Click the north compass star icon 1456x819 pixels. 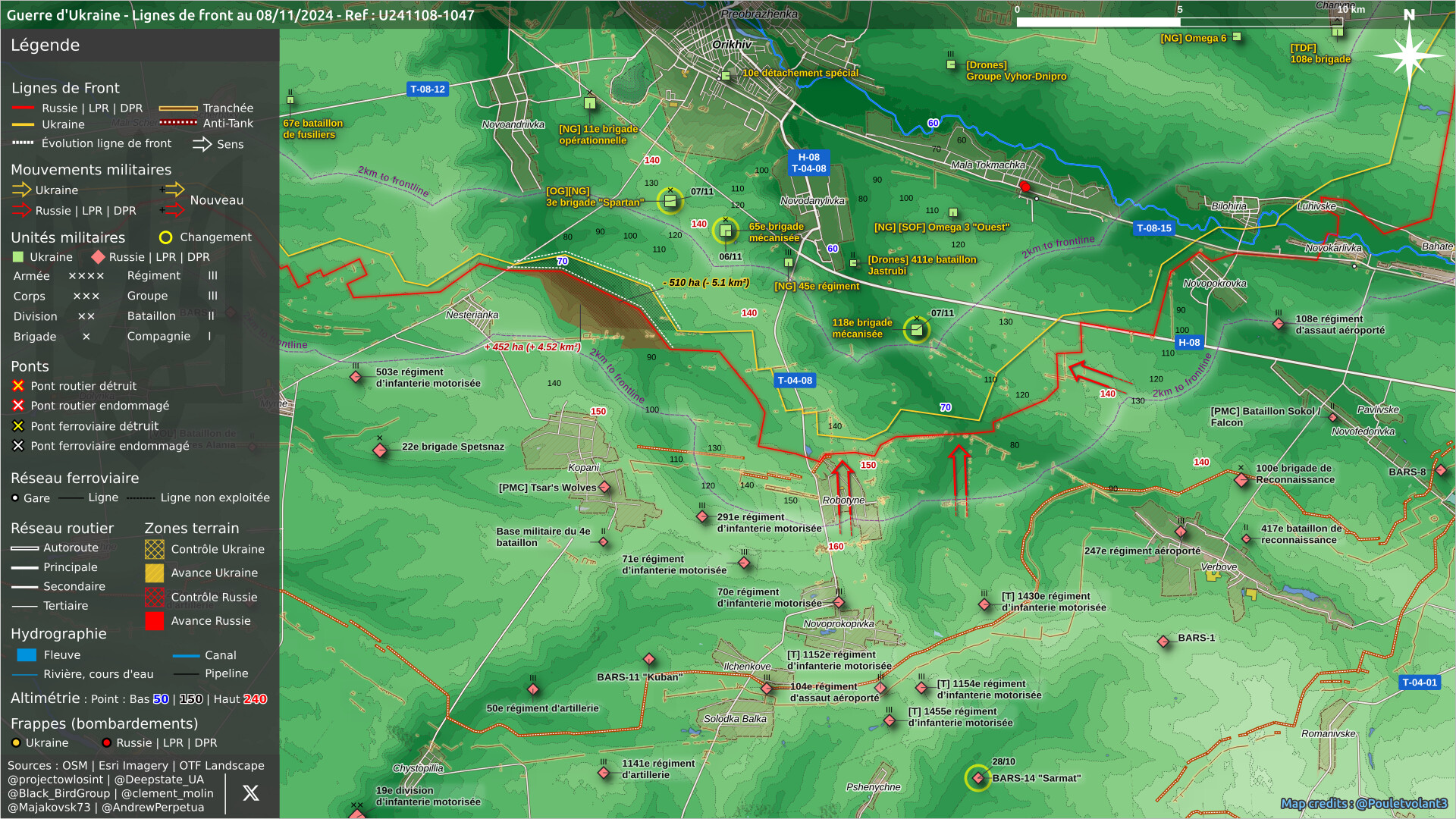click(x=1408, y=55)
